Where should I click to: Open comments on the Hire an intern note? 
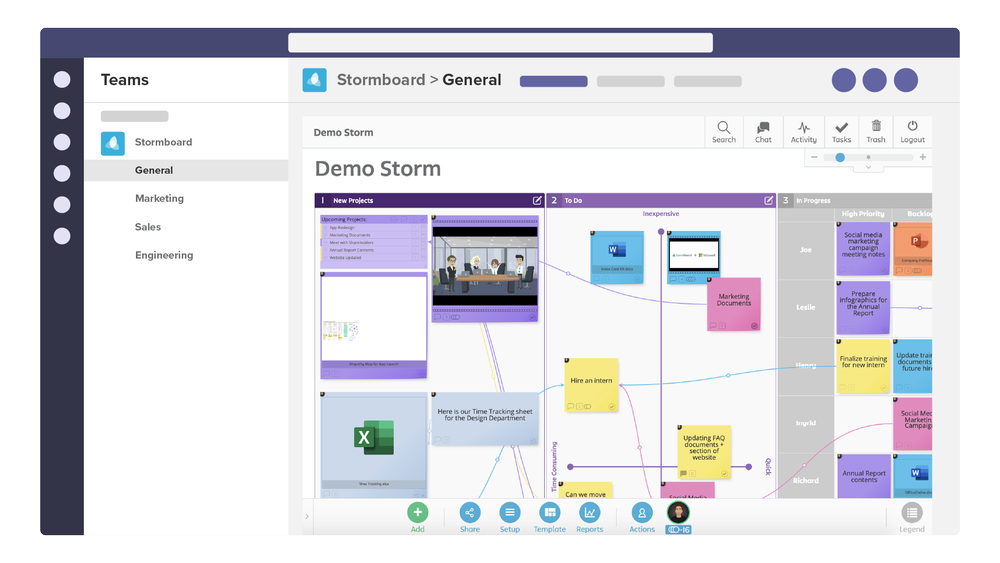(571, 406)
